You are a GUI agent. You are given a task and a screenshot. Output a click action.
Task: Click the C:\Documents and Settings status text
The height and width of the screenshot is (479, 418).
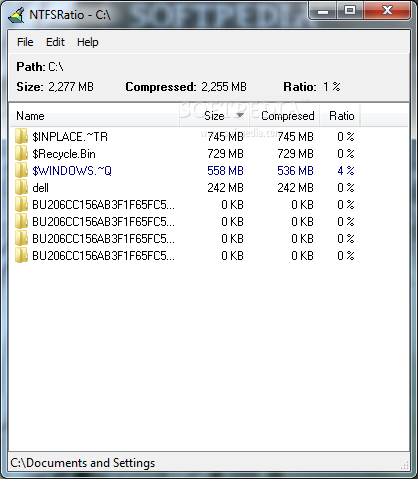(83, 463)
